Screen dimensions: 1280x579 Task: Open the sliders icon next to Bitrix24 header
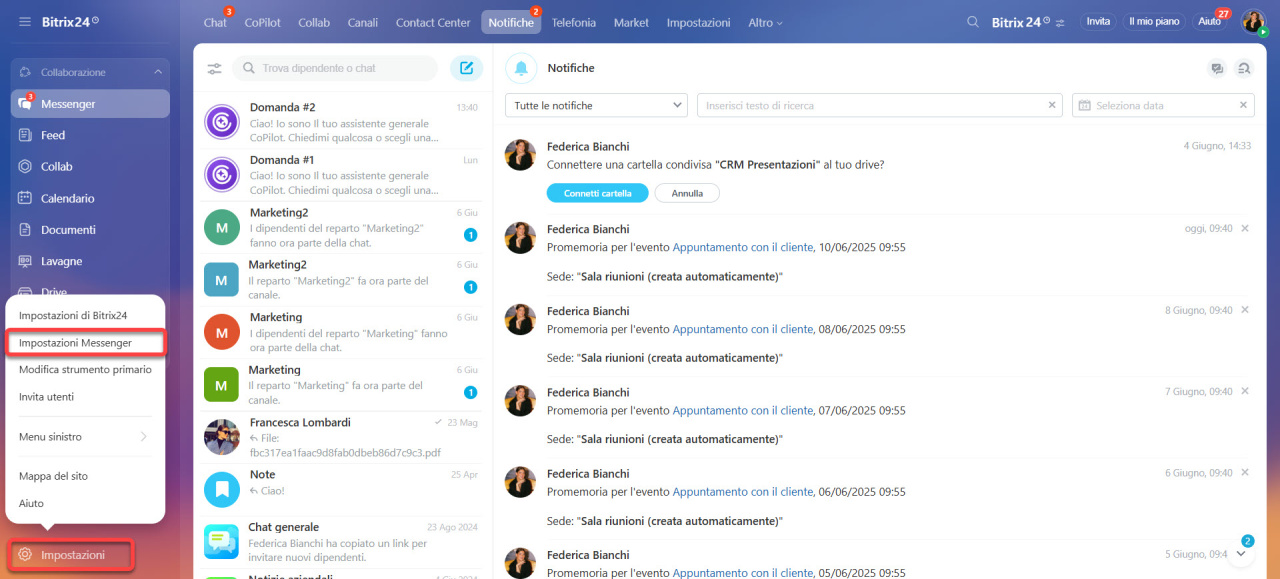click(1061, 22)
